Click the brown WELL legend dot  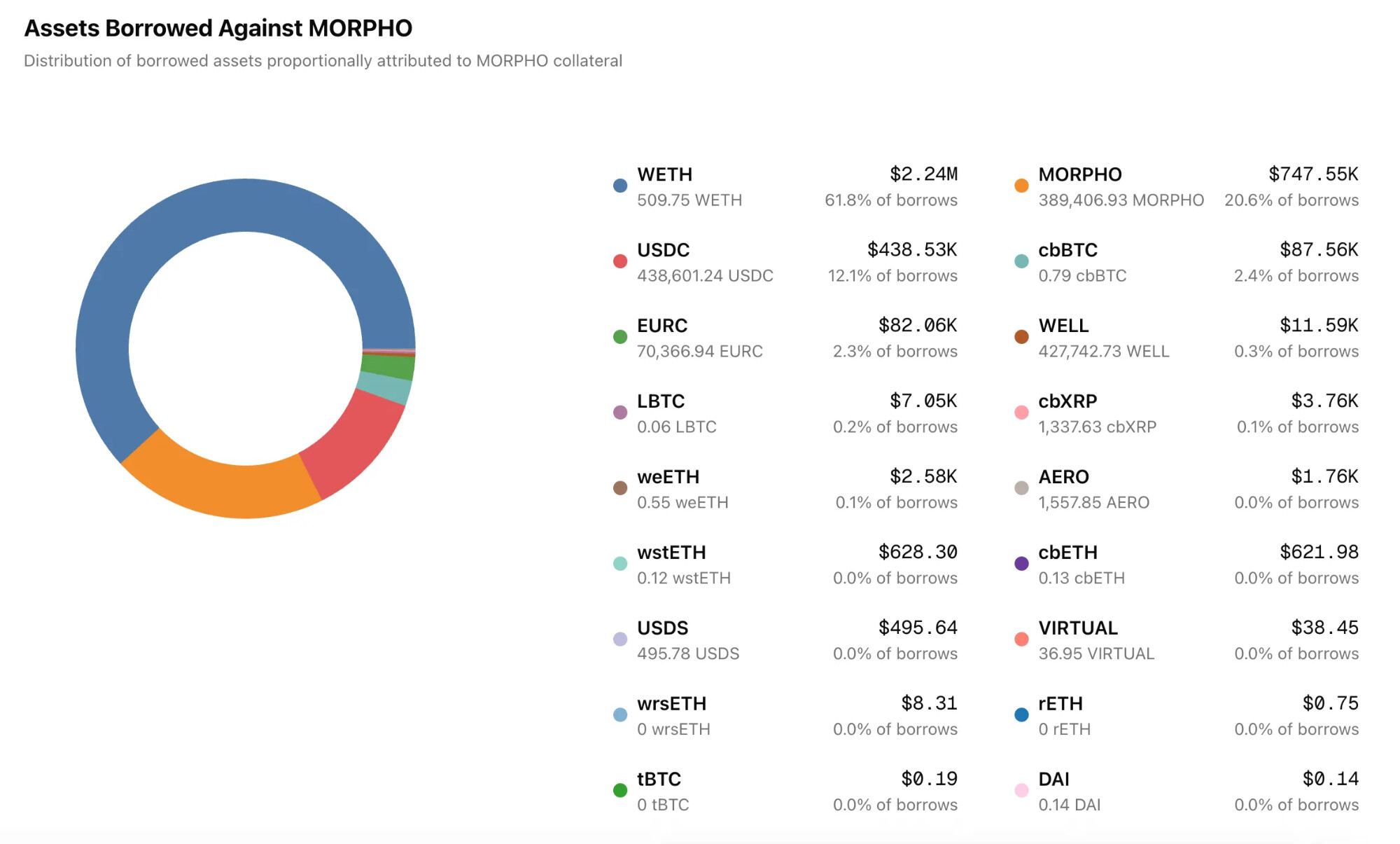tap(1021, 337)
